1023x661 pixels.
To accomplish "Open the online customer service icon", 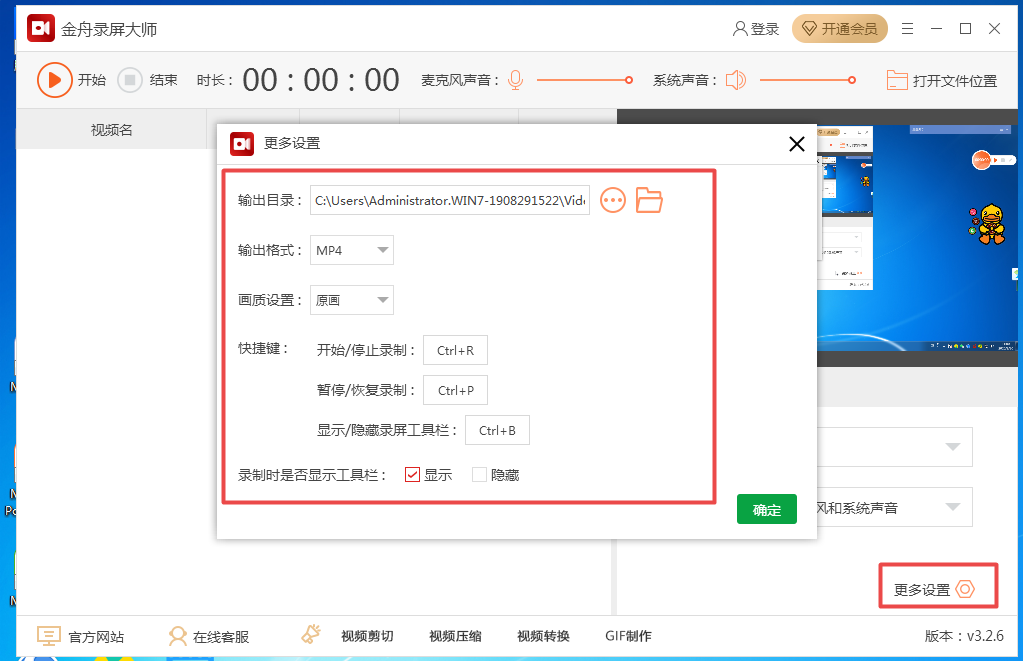I will point(178,636).
